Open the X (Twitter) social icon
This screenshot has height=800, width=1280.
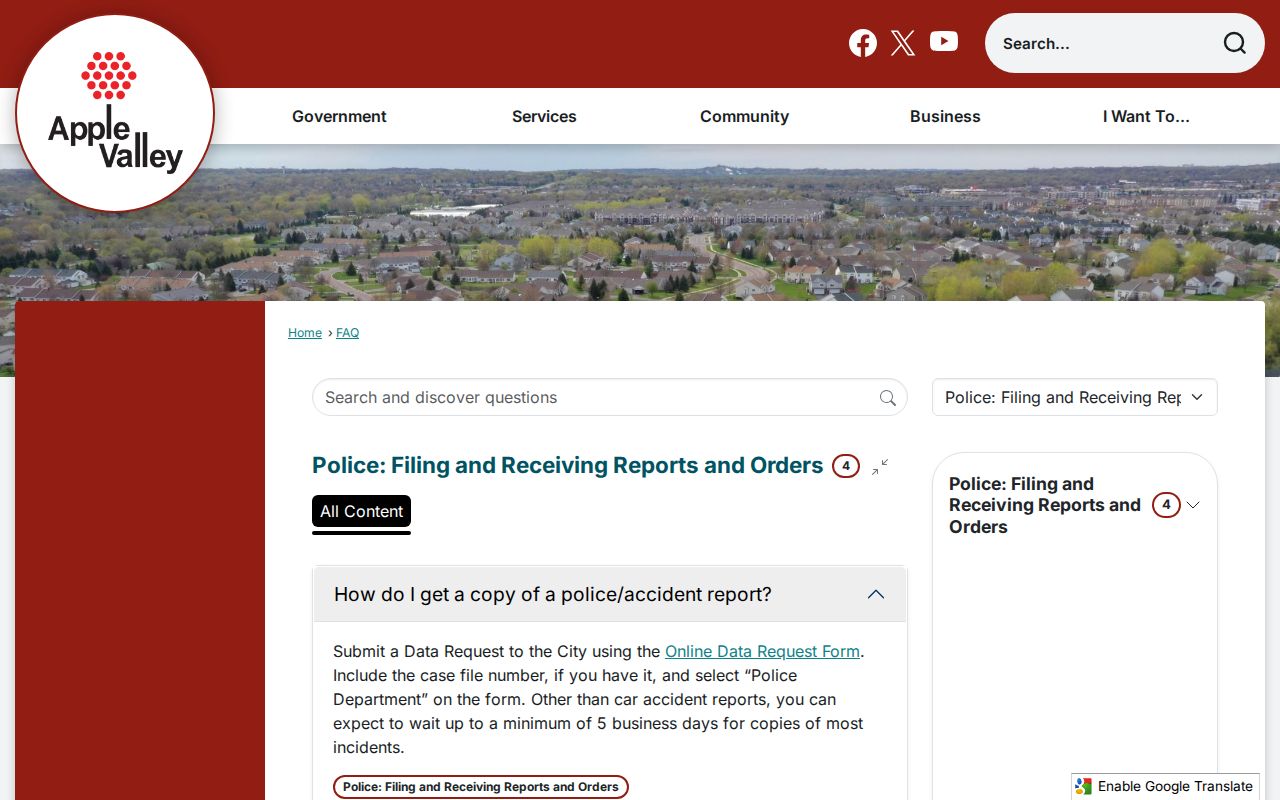coord(903,43)
